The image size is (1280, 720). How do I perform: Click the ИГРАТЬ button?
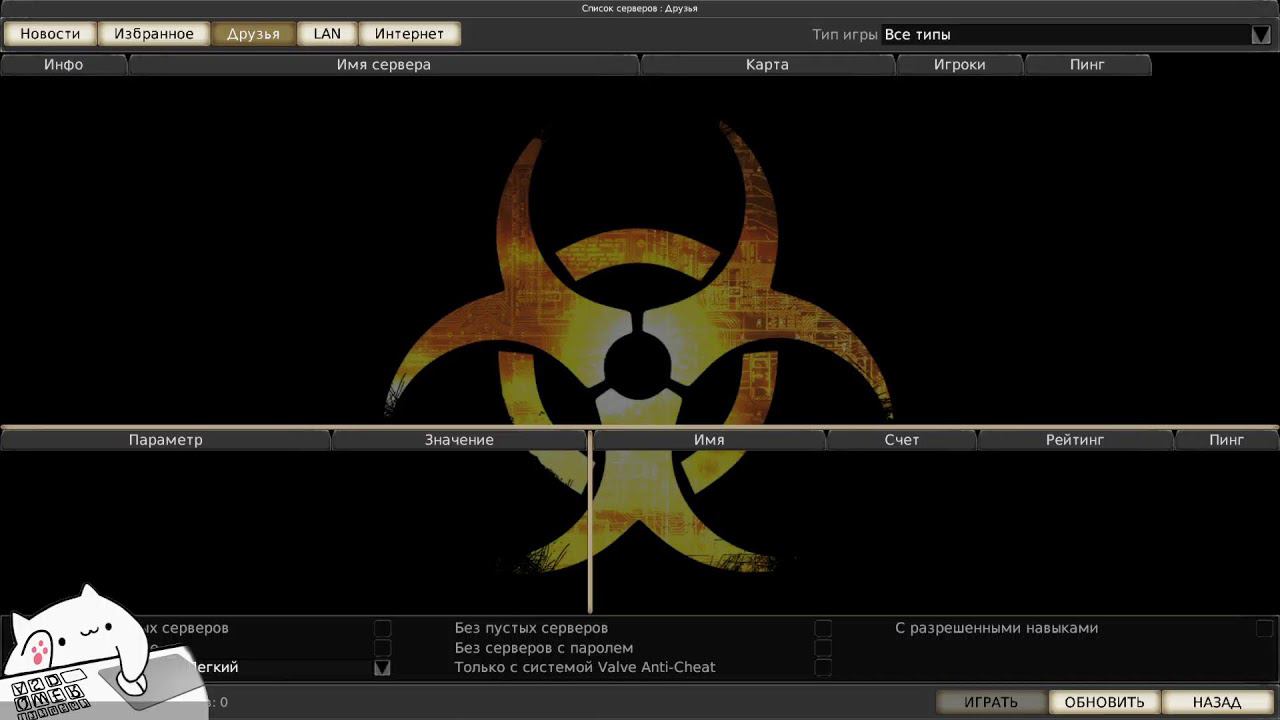coord(991,702)
